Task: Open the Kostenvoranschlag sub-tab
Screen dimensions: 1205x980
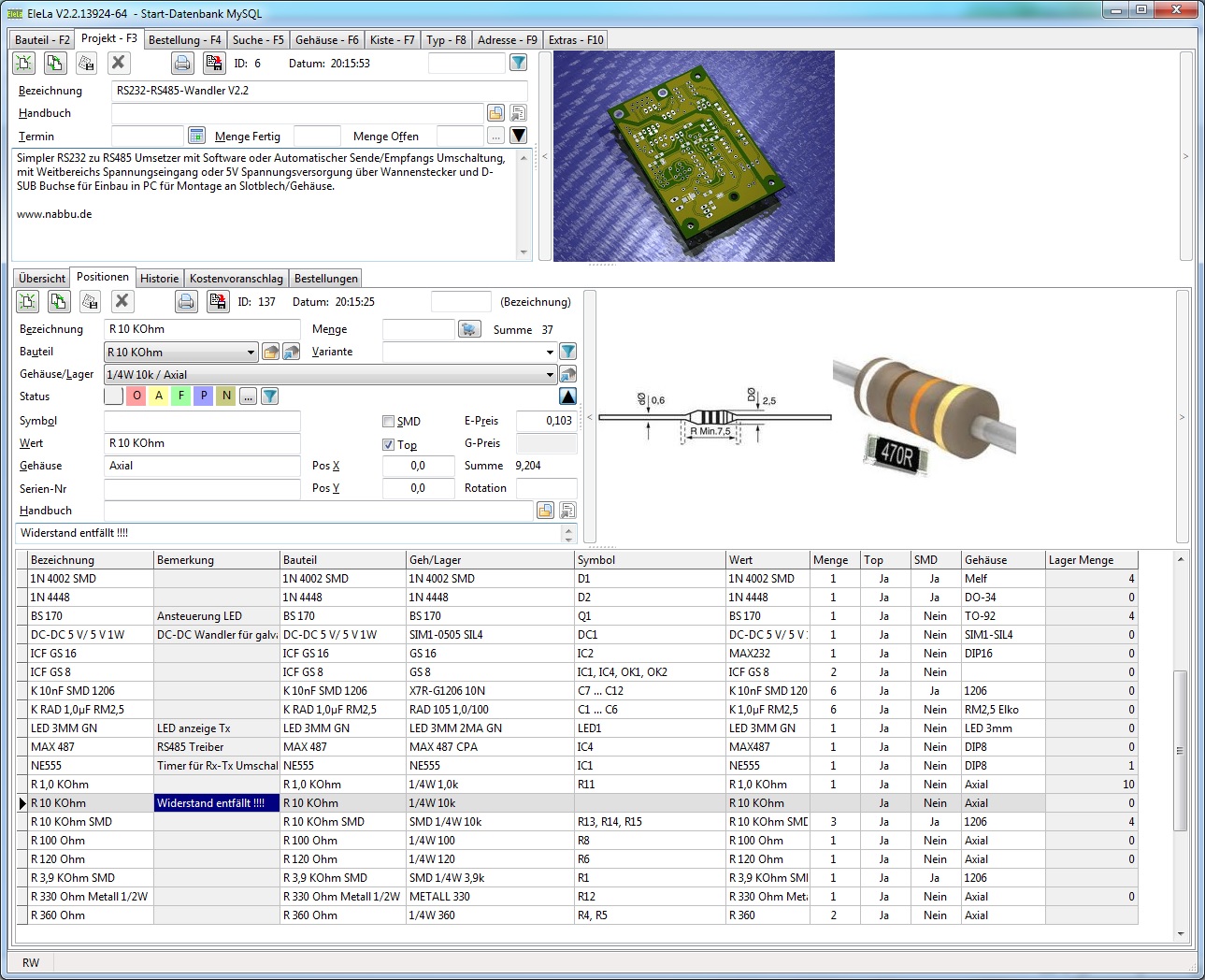Action: click(x=237, y=279)
